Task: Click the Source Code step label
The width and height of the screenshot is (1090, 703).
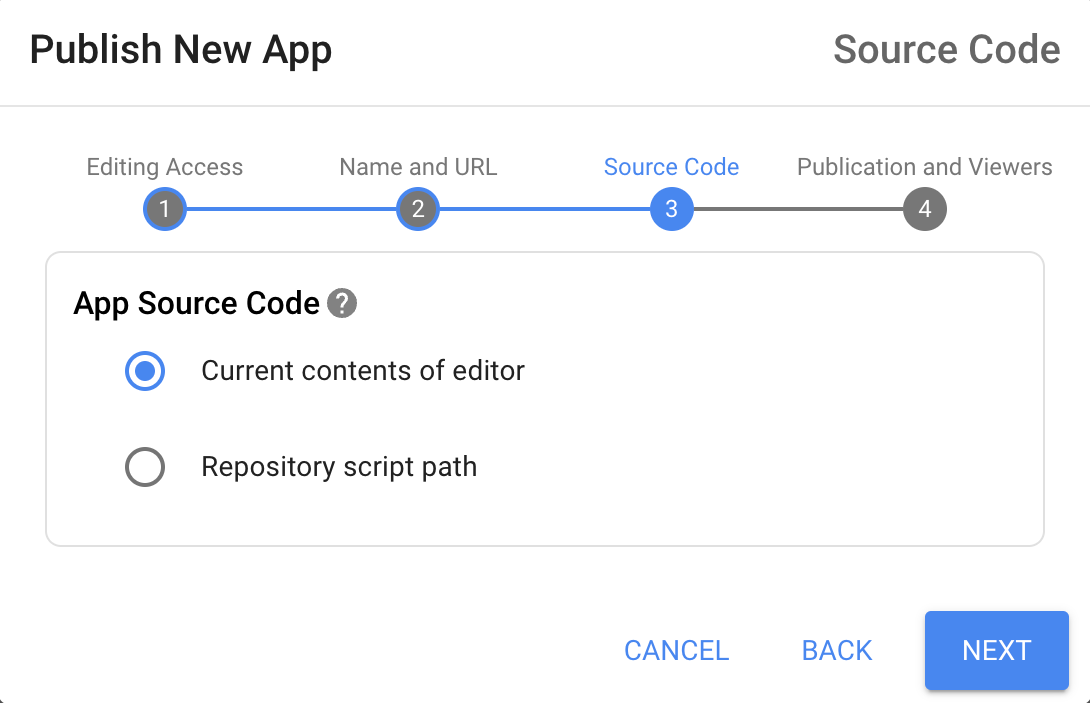Action: coord(671,167)
